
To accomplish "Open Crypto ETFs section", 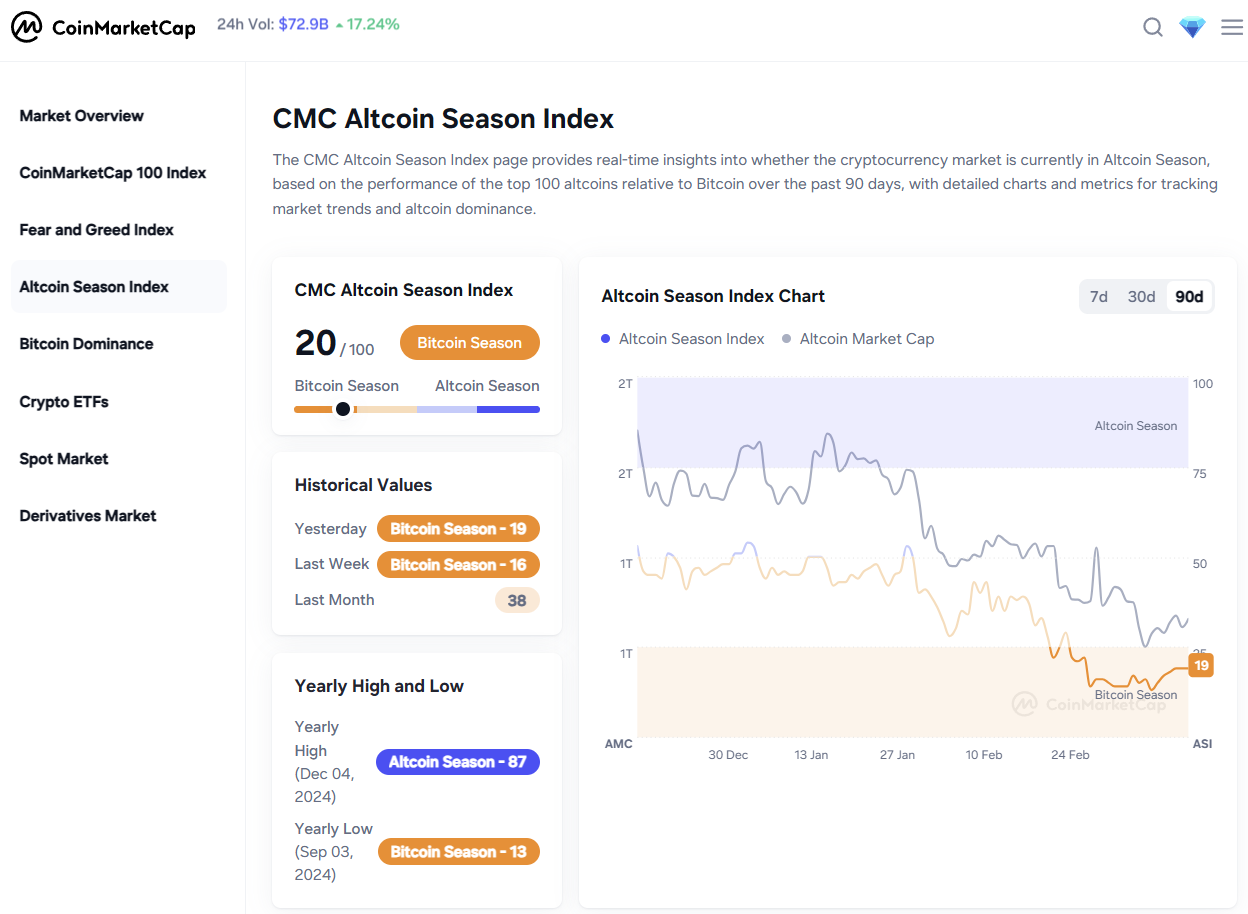I will click(64, 402).
